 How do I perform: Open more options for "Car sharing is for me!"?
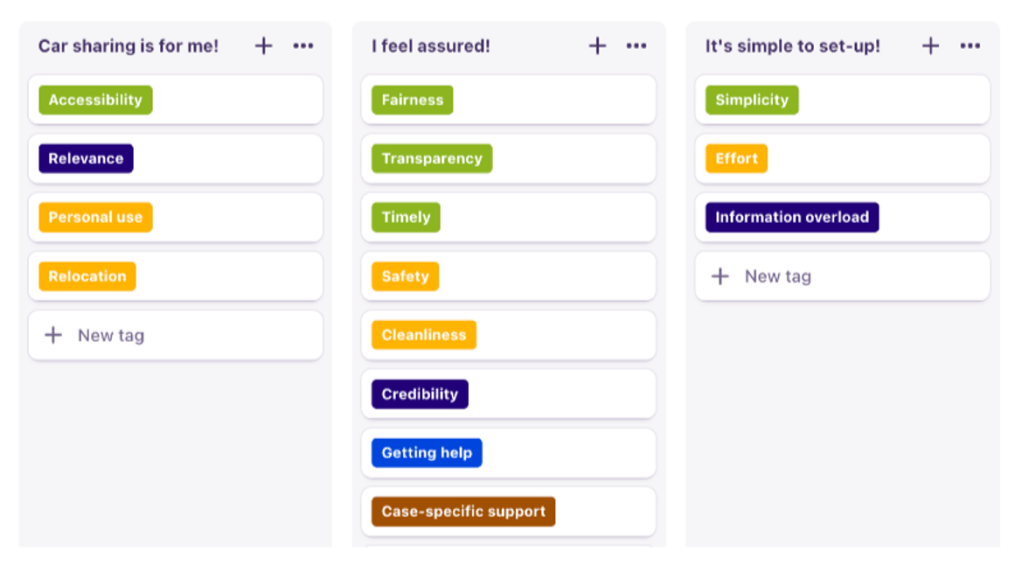[x=303, y=46]
